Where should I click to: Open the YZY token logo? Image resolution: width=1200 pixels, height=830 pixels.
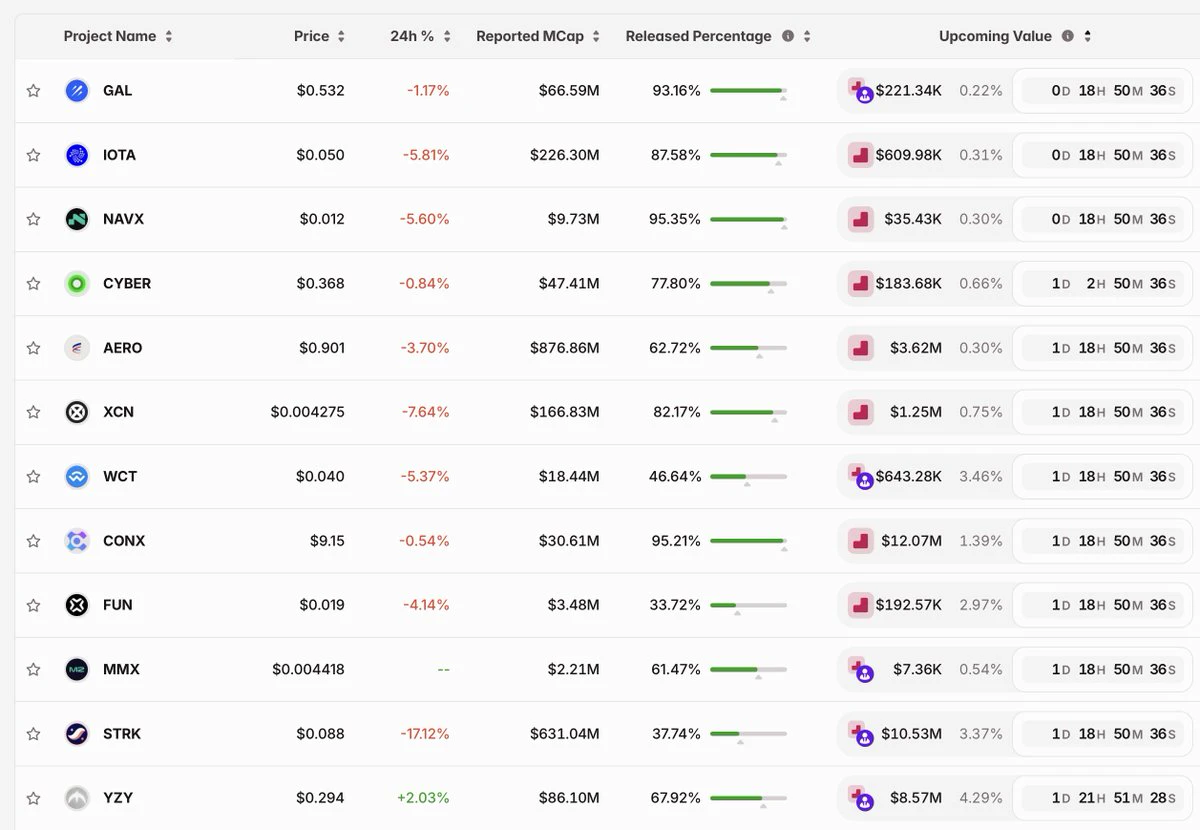pos(77,798)
